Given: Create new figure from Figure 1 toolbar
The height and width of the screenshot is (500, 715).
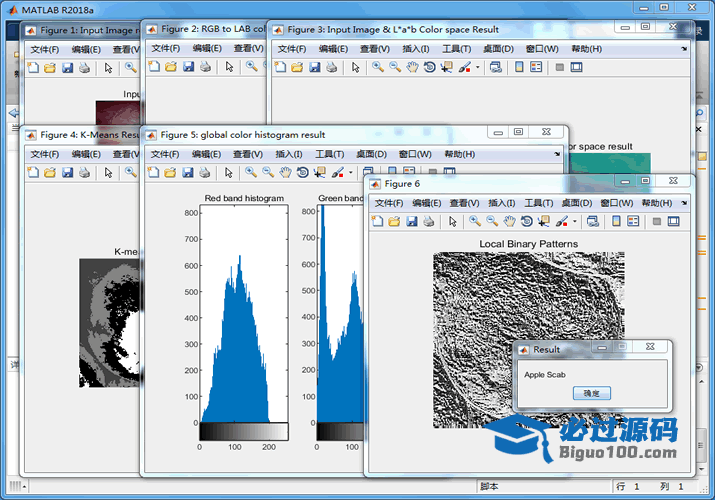Looking at the screenshot, I should click(32, 67).
